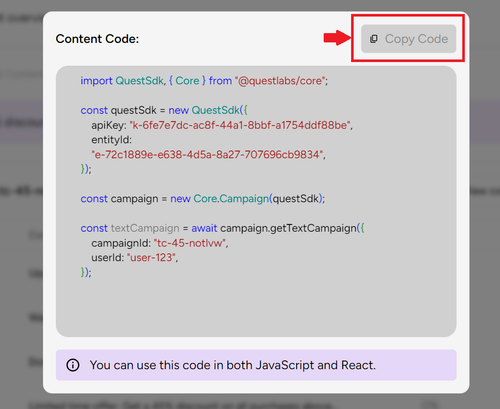Click the info icon in the purple banner
This screenshot has height=409, width=500.
coord(73,365)
